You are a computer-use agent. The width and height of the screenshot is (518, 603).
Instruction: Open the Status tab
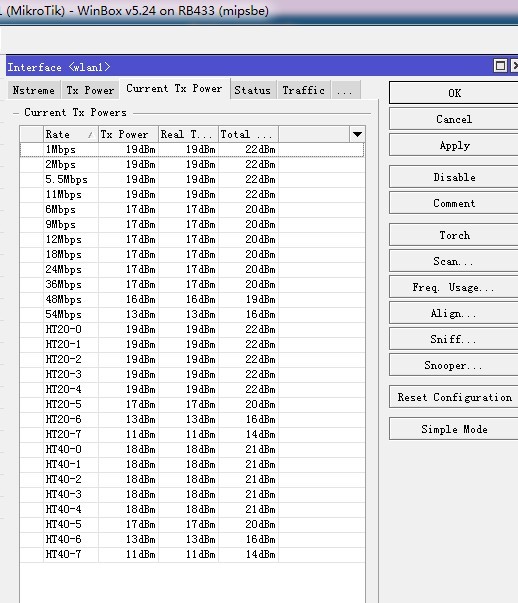tap(253, 90)
